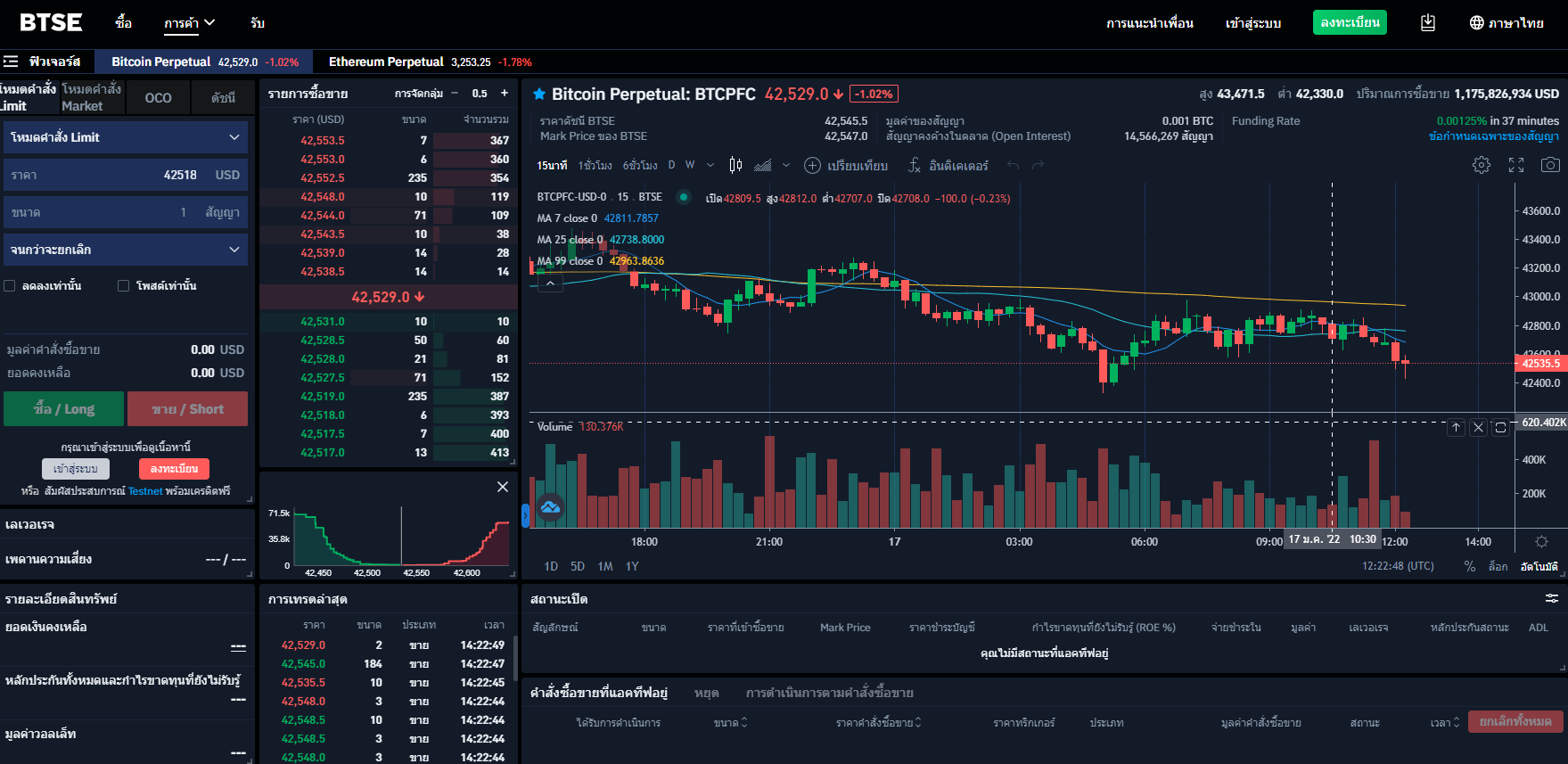Viewport: 1568px width, 764px height.
Task: Select the 1ชั่วโมง timeframe
Action: (x=595, y=165)
